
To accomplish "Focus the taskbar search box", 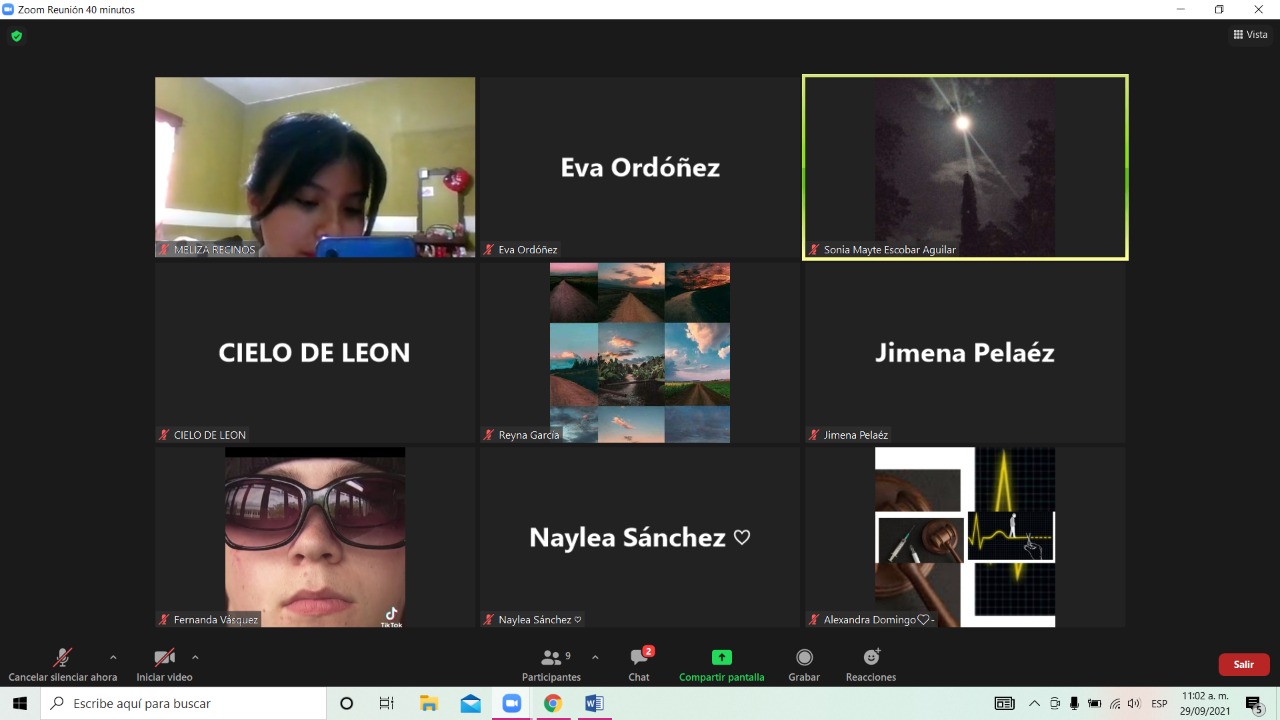I will click(x=184, y=704).
